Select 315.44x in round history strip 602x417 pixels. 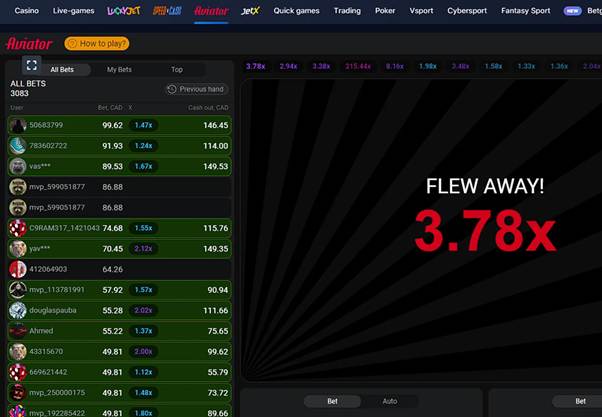click(358, 66)
